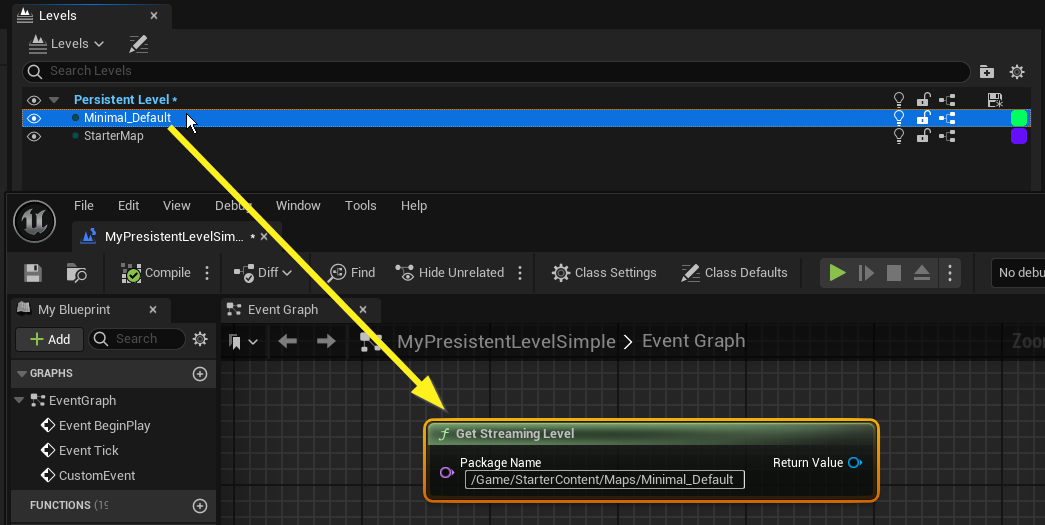Hide the Minimal_Default level

click(x=34, y=118)
